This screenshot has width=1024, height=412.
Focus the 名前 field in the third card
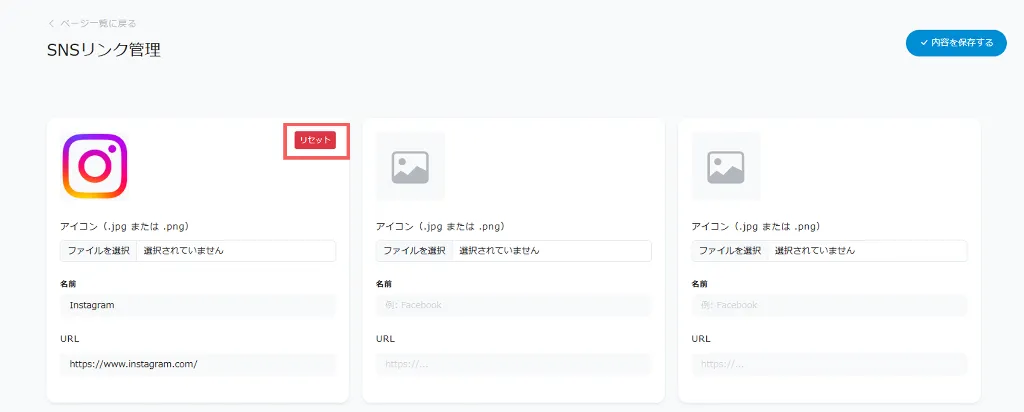(829, 305)
